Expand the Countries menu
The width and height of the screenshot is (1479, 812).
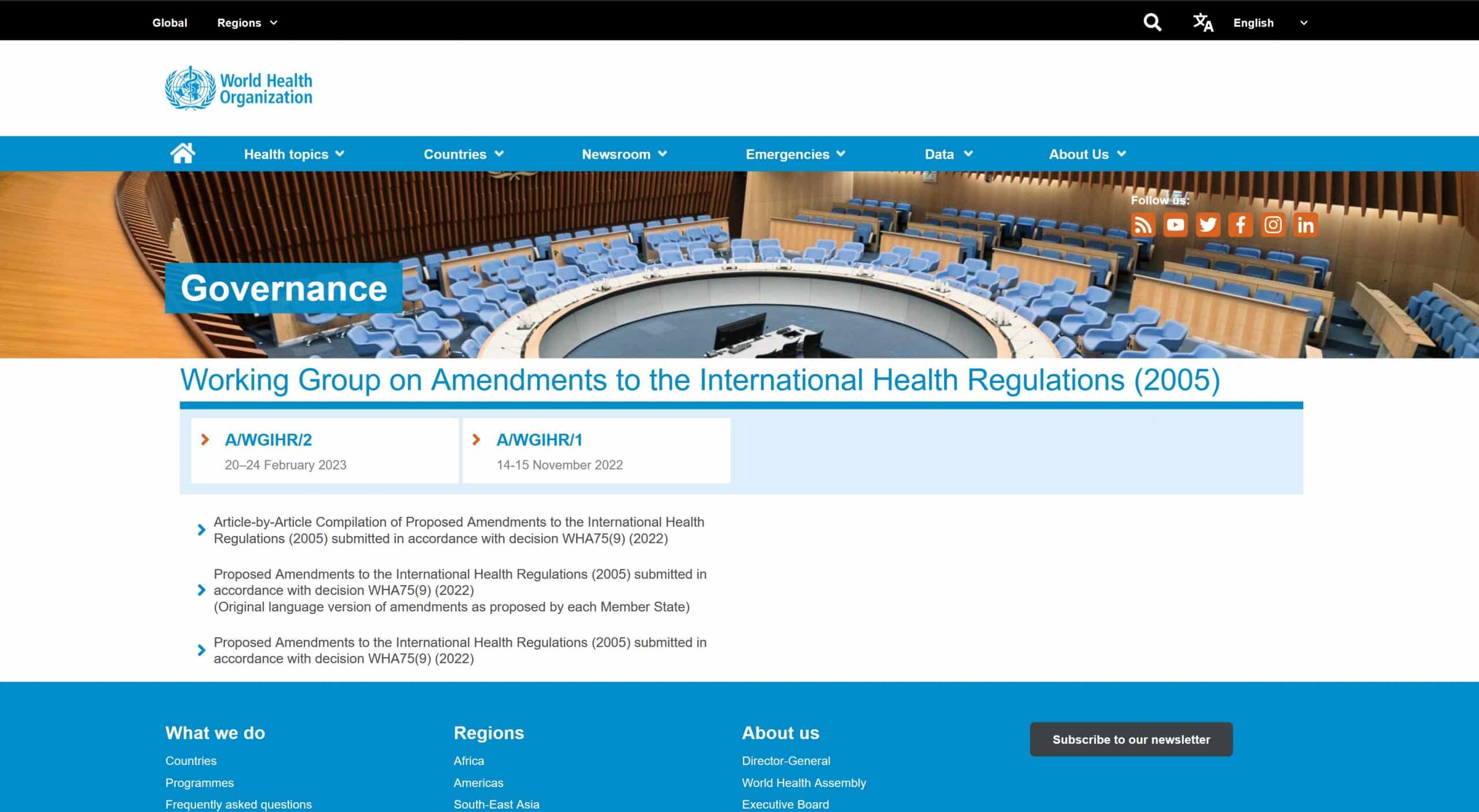point(463,154)
